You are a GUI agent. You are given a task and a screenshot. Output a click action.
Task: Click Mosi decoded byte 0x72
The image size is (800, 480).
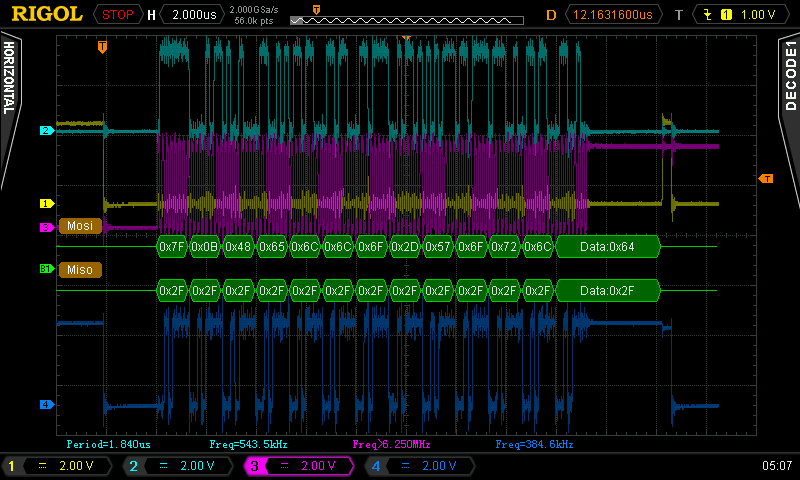(x=504, y=247)
